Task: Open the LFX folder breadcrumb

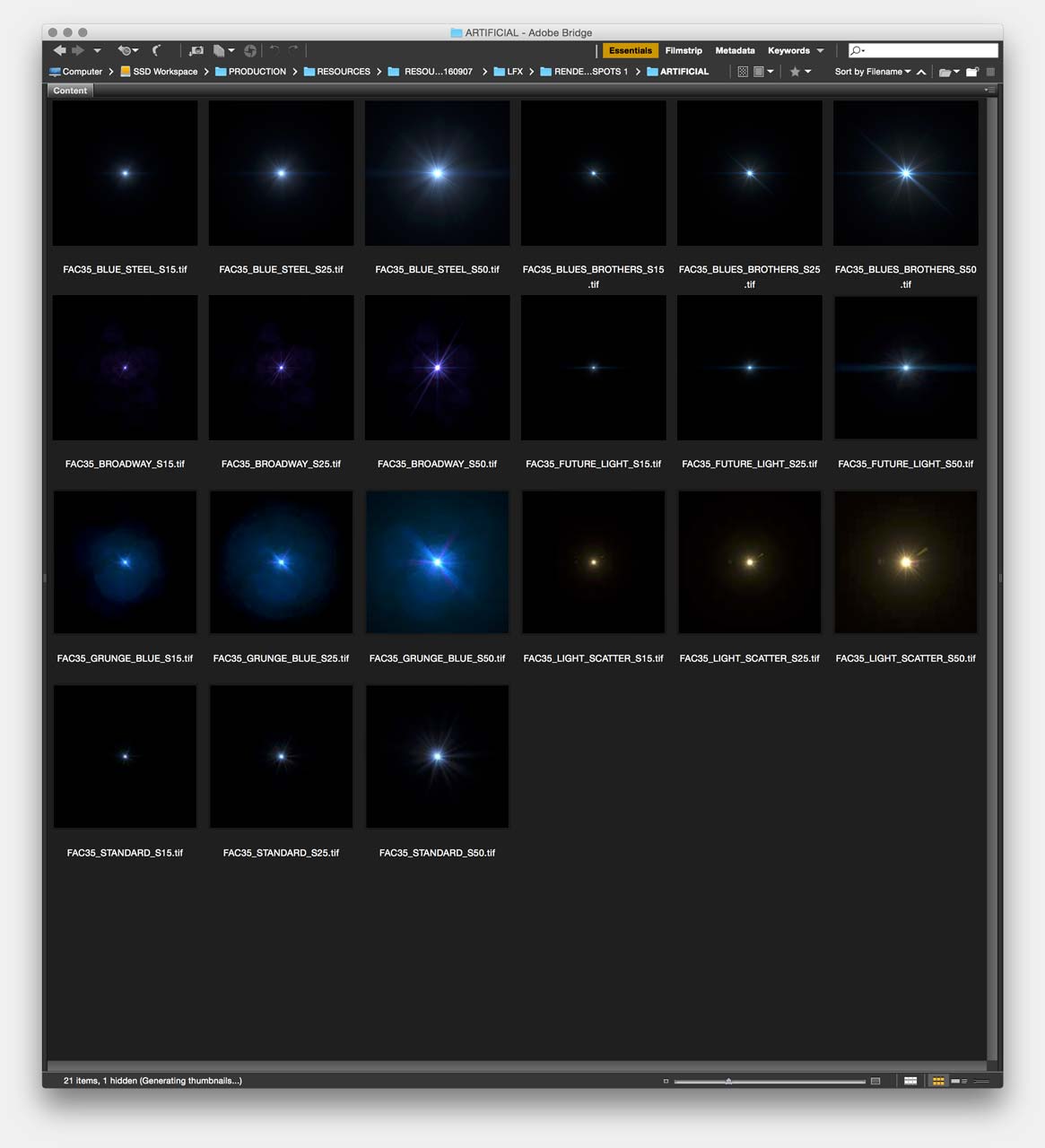Action: pos(509,72)
